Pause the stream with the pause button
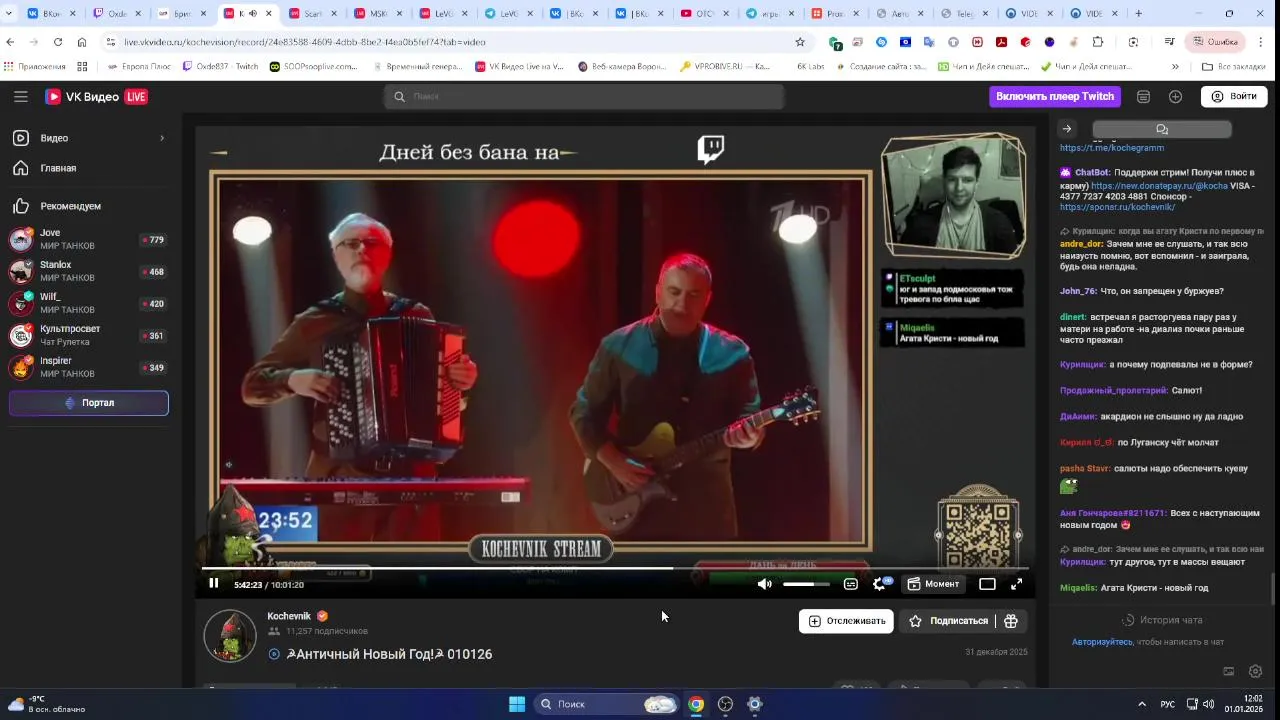The width and height of the screenshot is (1280, 720). tap(213, 583)
